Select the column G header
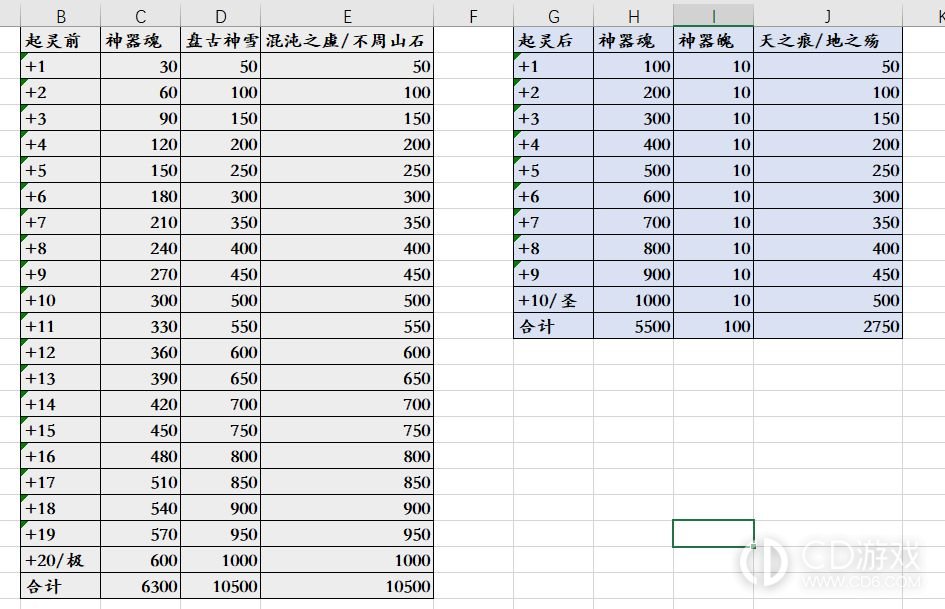The image size is (945, 609). coord(553,16)
